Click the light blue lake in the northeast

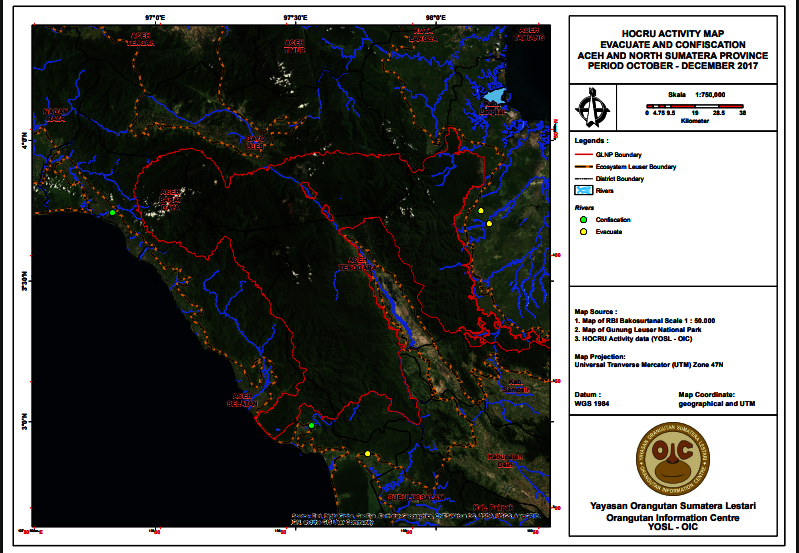click(495, 96)
